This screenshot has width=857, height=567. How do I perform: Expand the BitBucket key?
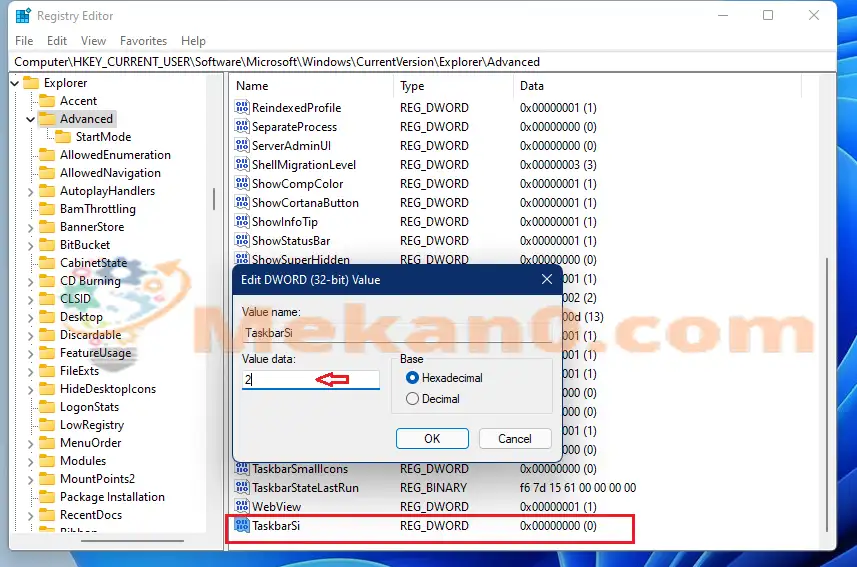[31, 245]
